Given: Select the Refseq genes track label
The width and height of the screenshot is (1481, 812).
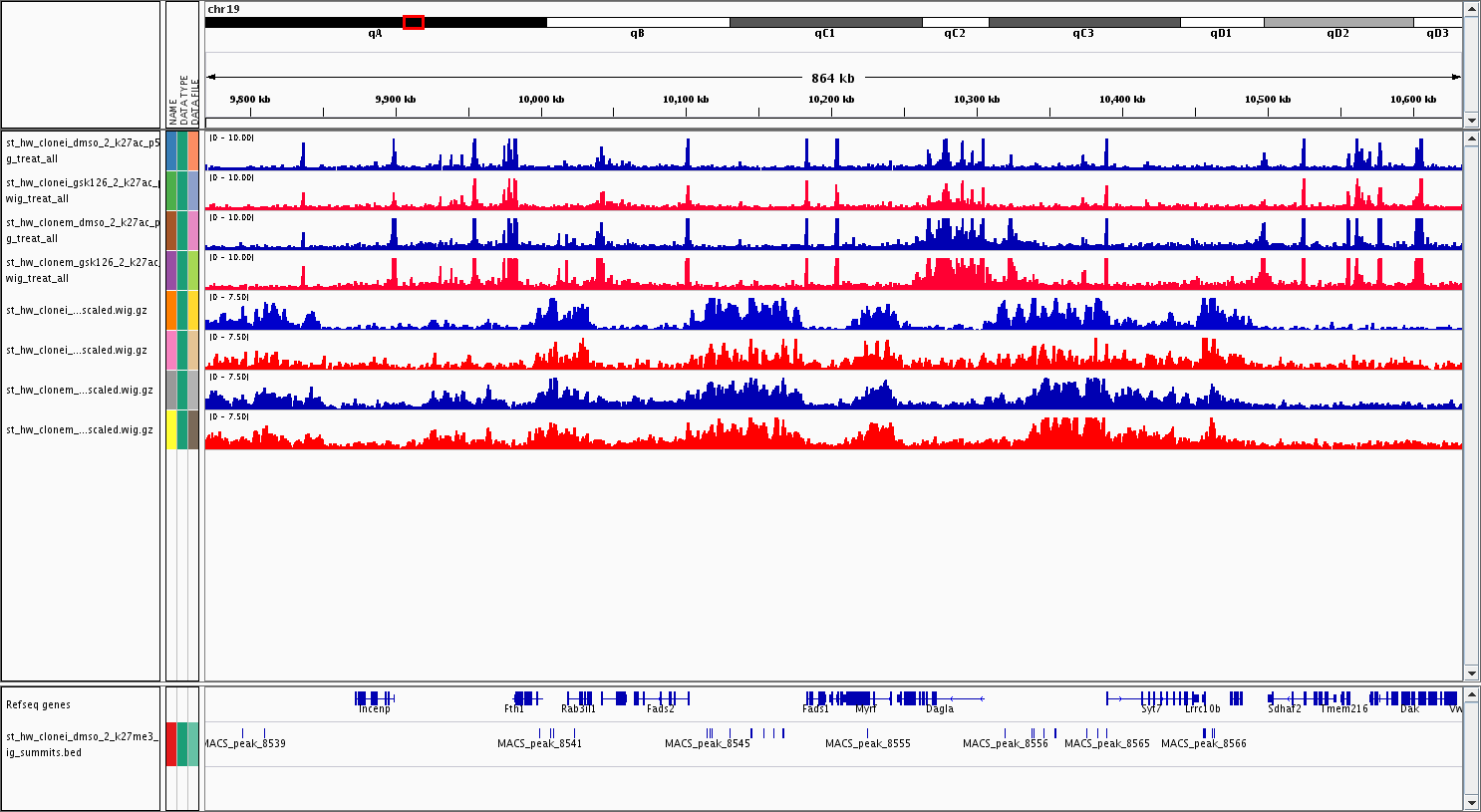Looking at the screenshot, I should click(39, 705).
